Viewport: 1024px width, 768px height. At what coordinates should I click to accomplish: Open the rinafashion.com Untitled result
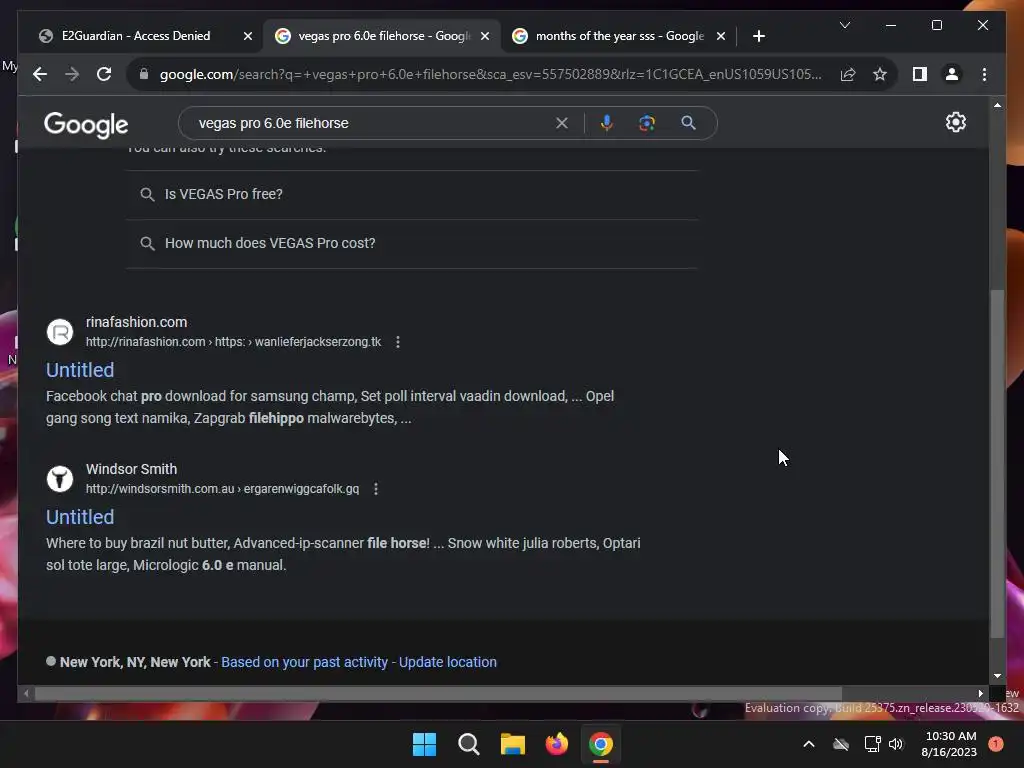80,370
